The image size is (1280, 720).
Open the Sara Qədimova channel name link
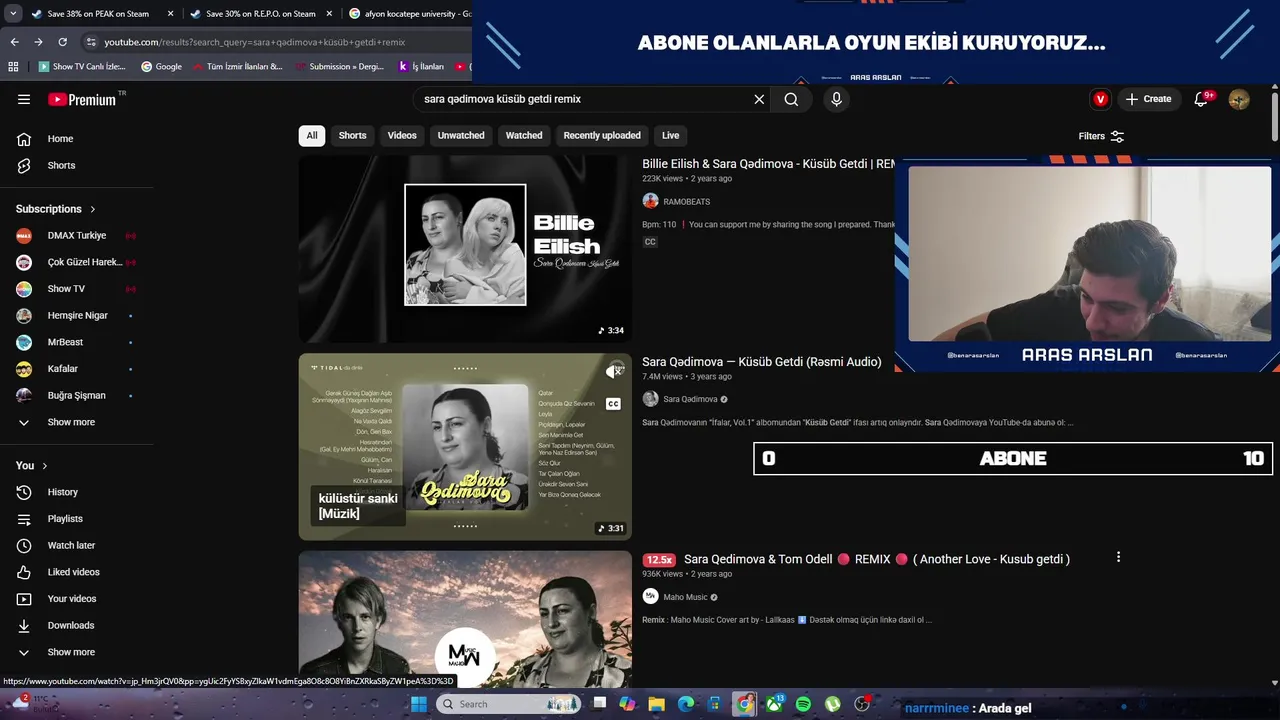click(x=690, y=399)
